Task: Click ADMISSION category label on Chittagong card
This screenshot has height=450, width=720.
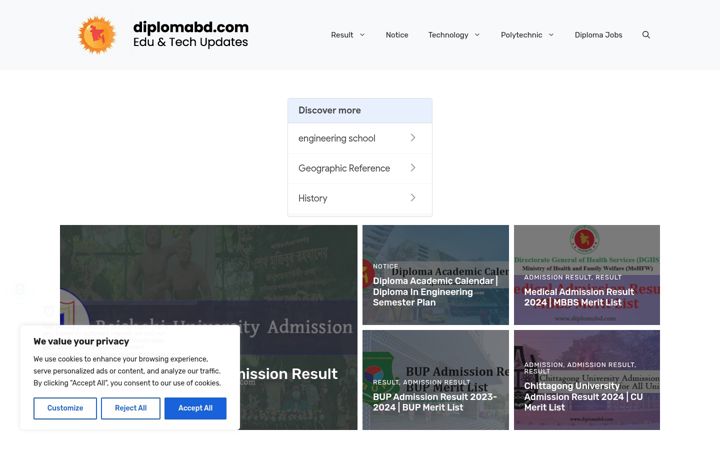Action: point(543,365)
